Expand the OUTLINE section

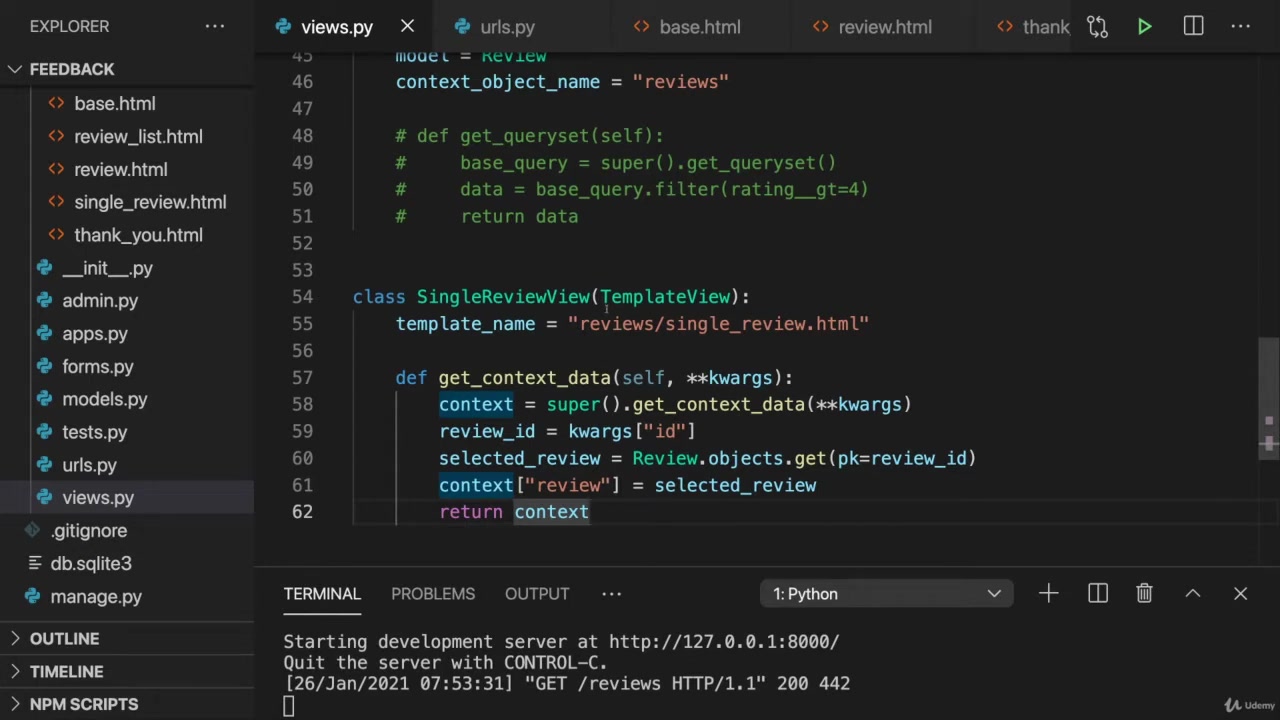click(64, 639)
